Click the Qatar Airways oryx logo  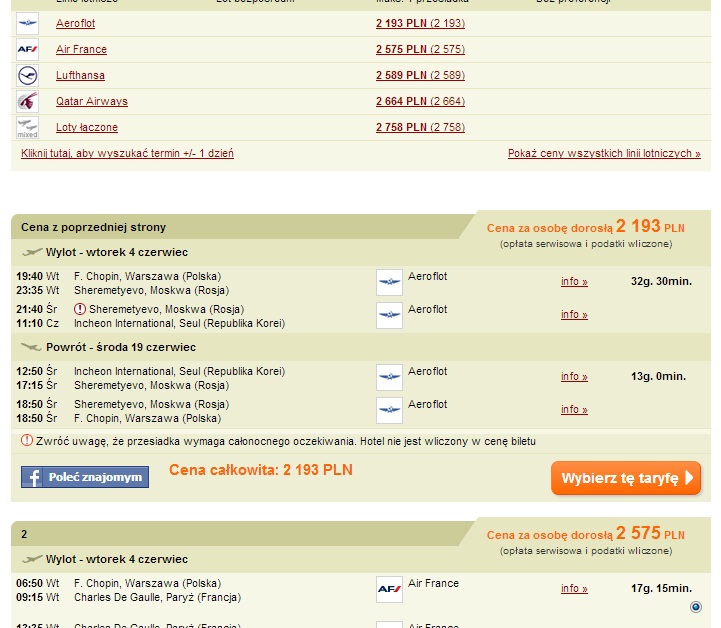pyautogui.click(x=28, y=102)
